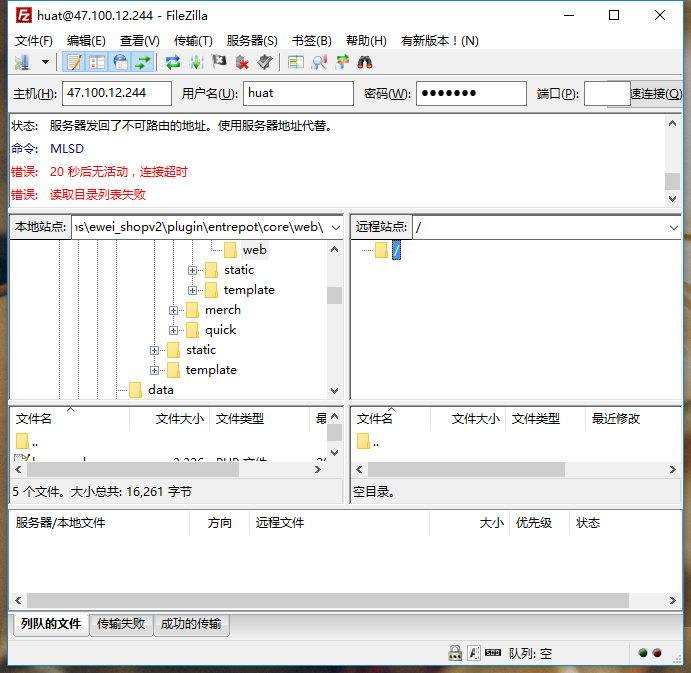Expand the static folder under core
The image size is (691, 673).
pos(192,270)
